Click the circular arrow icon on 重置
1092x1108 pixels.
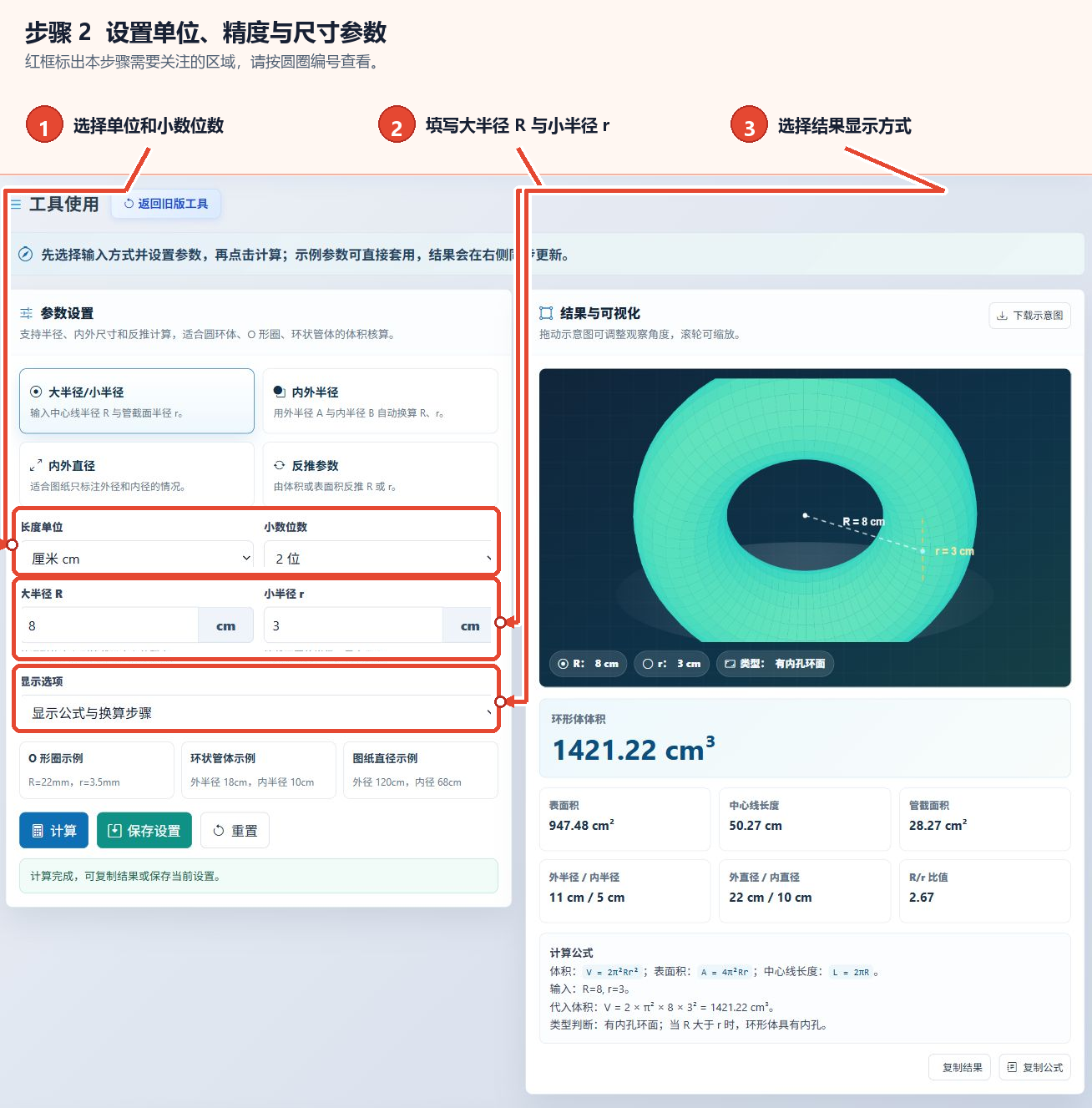219,831
